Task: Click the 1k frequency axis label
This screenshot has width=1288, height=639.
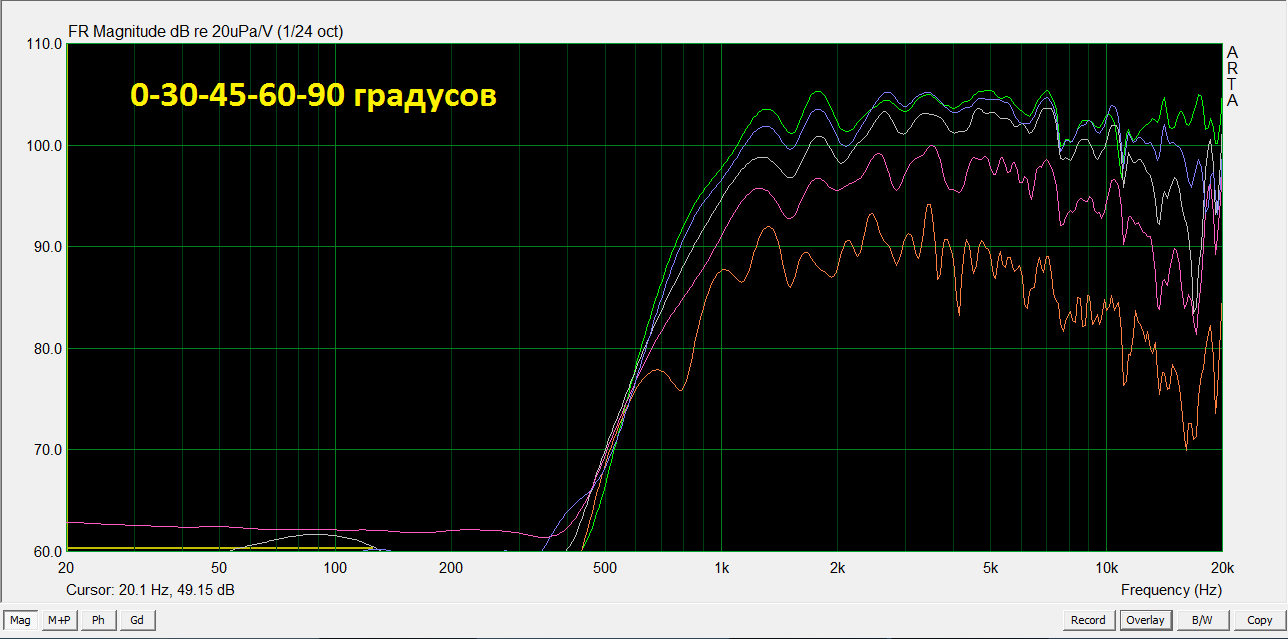Action: click(x=721, y=568)
